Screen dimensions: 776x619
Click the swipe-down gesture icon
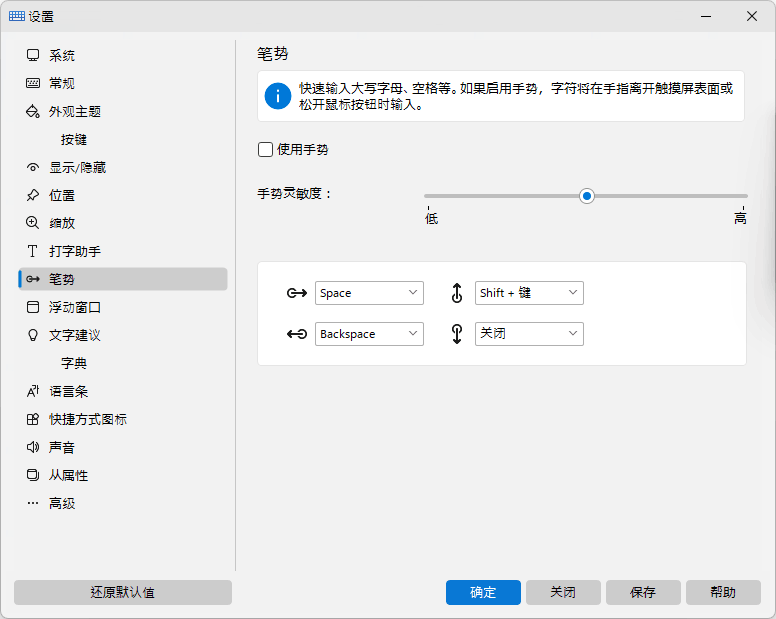pyautogui.click(x=457, y=334)
